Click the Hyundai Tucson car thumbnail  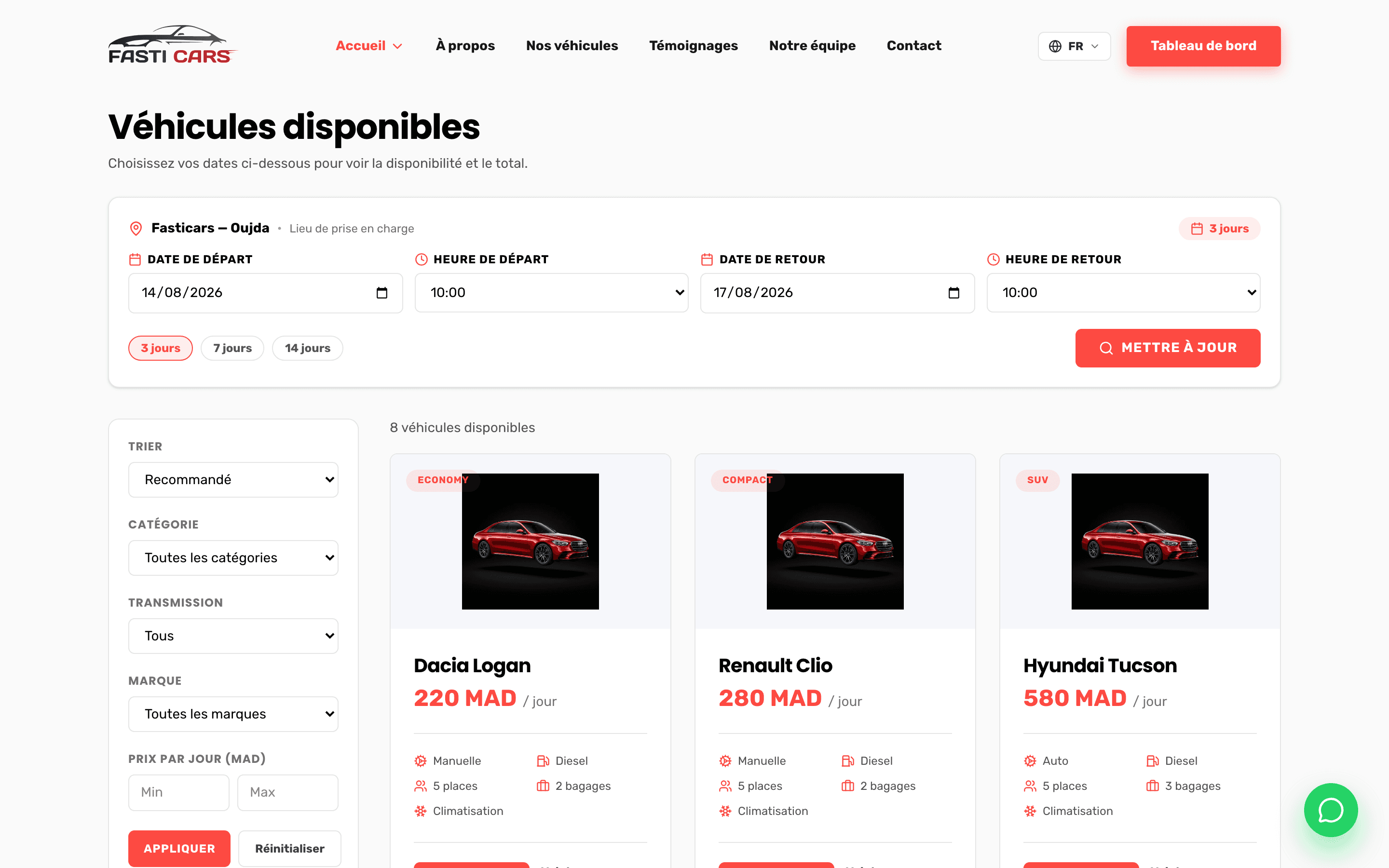1140,542
